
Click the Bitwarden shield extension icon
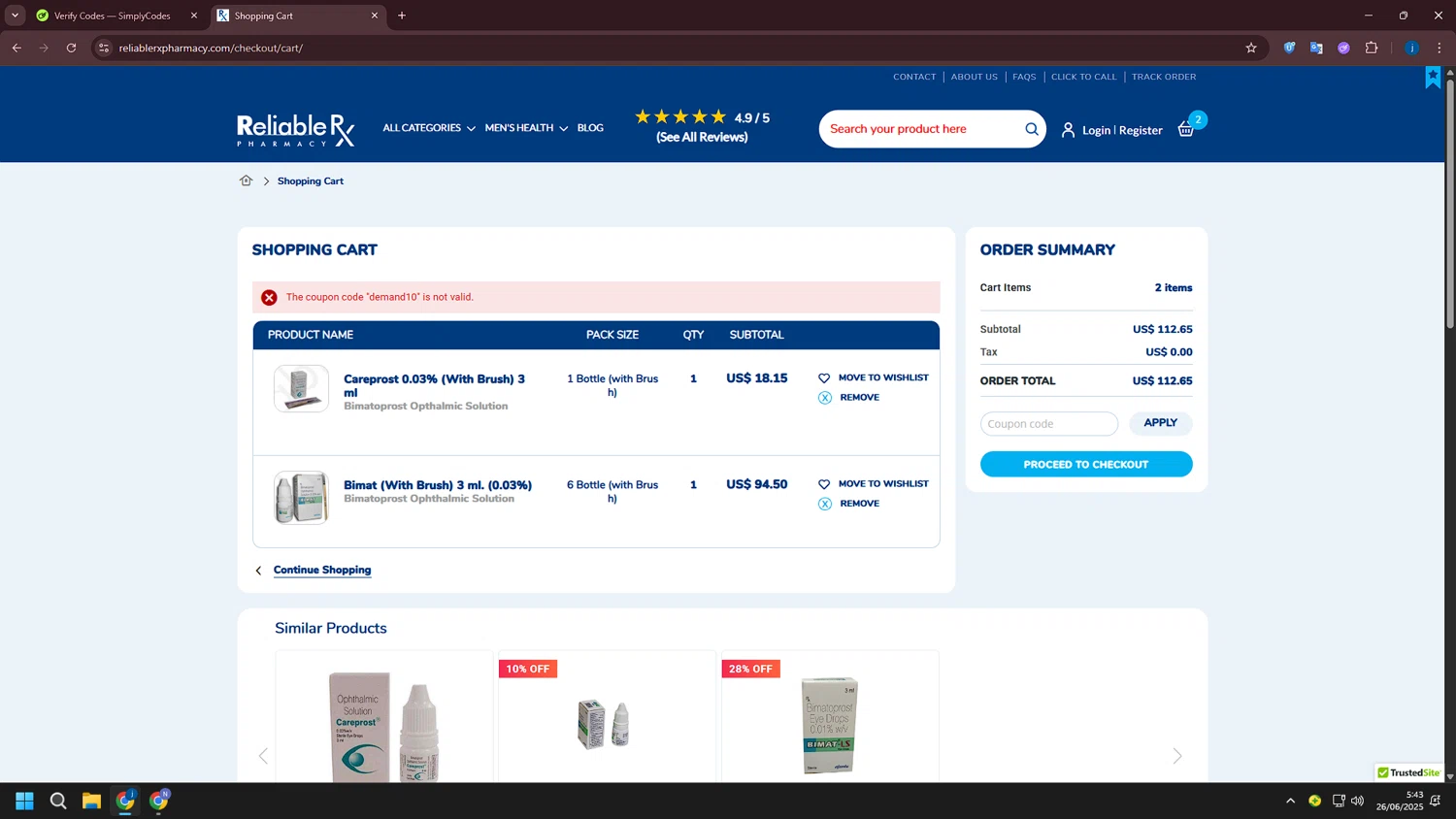pyautogui.click(x=1289, y=48)
